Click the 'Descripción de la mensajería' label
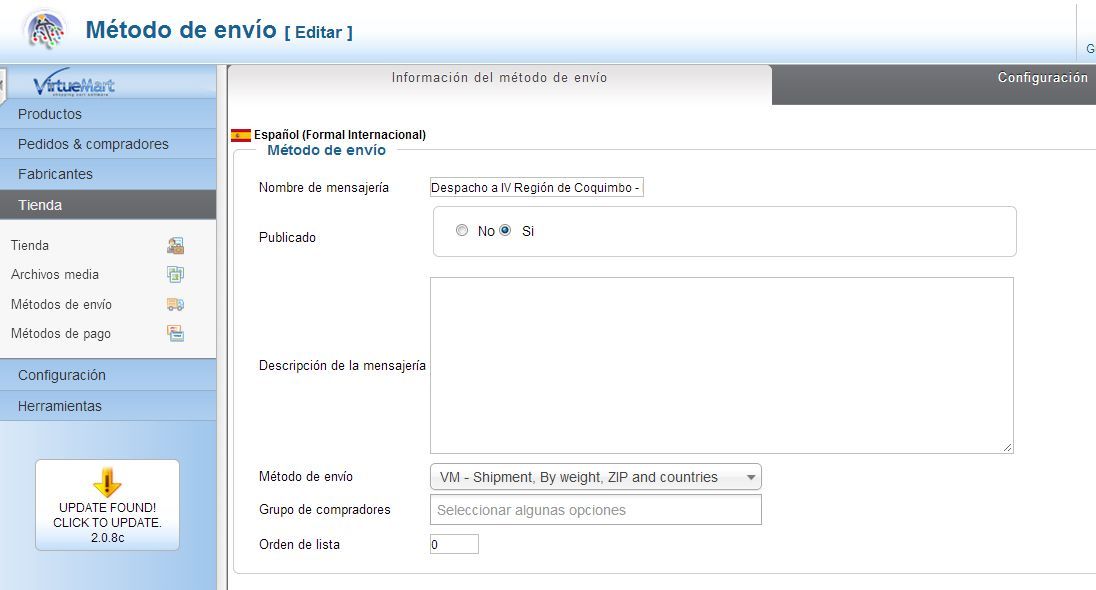The height and width of the screenshot is (590, 1096). (342, 366)
